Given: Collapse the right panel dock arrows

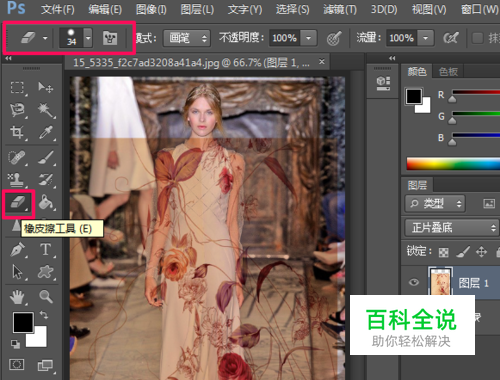Looking at the screenshot, I should coord(392,58).
